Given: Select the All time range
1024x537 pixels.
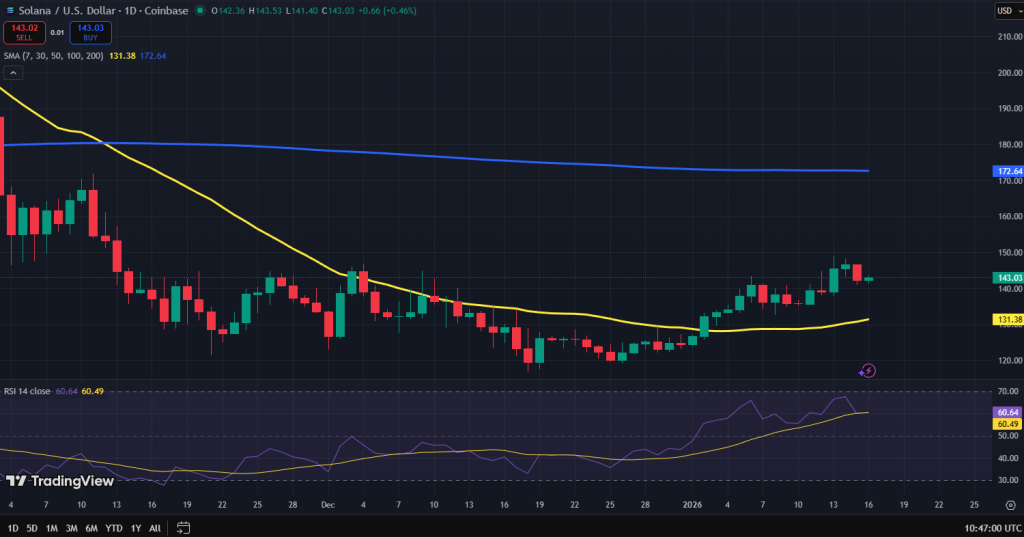Looking at the screenshot, I should coord(155,528).
